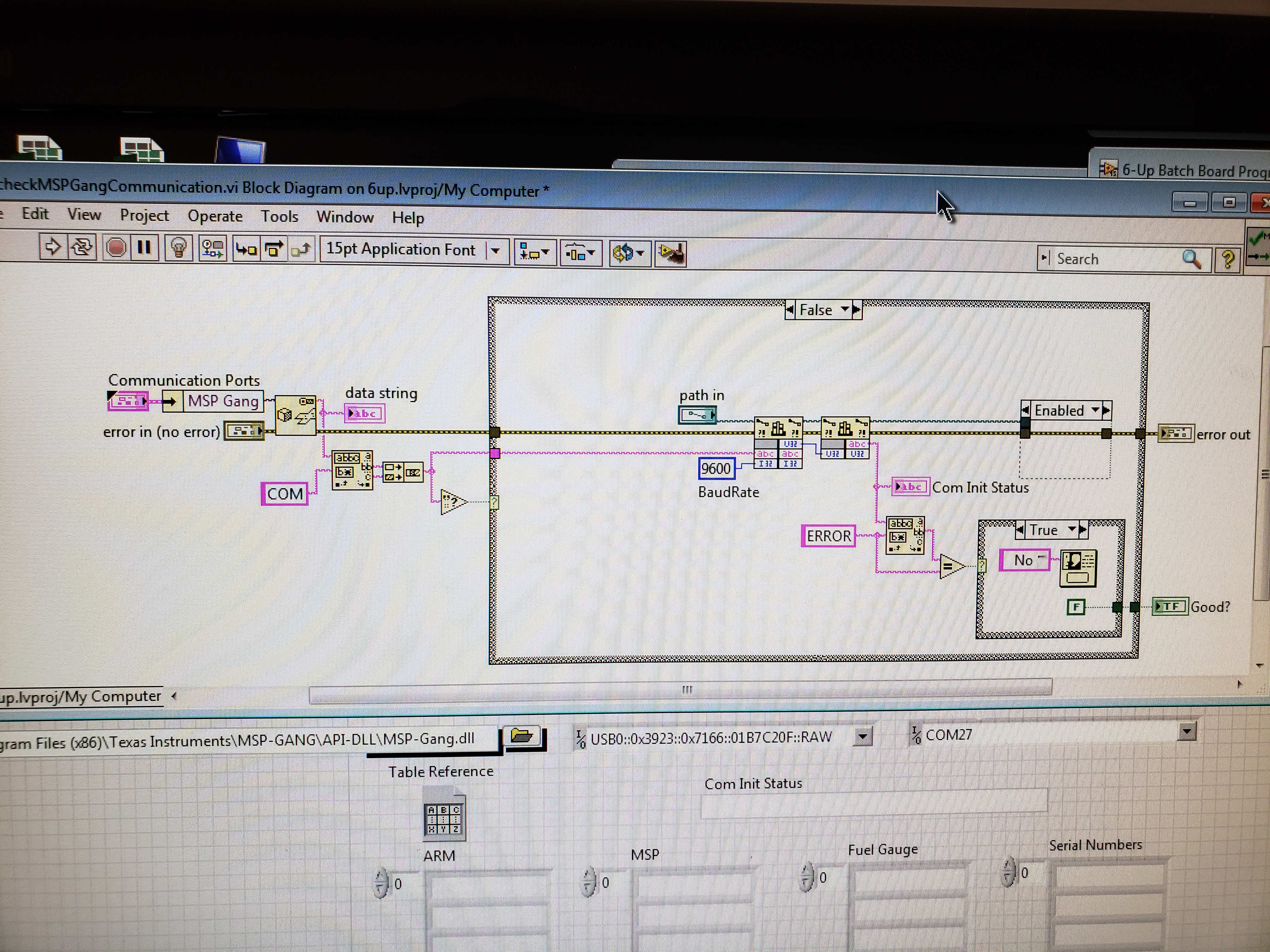
Task: Open the Context Help question mark
Action: 1227,259
